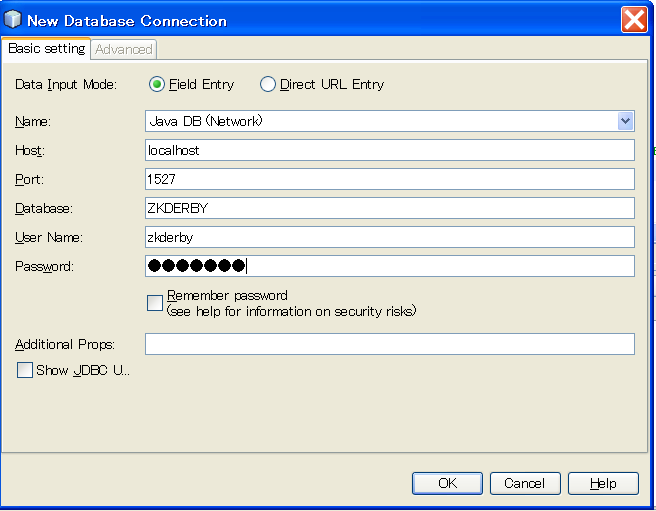
Task: Select the Field Entry radio button
Action: 157,84
